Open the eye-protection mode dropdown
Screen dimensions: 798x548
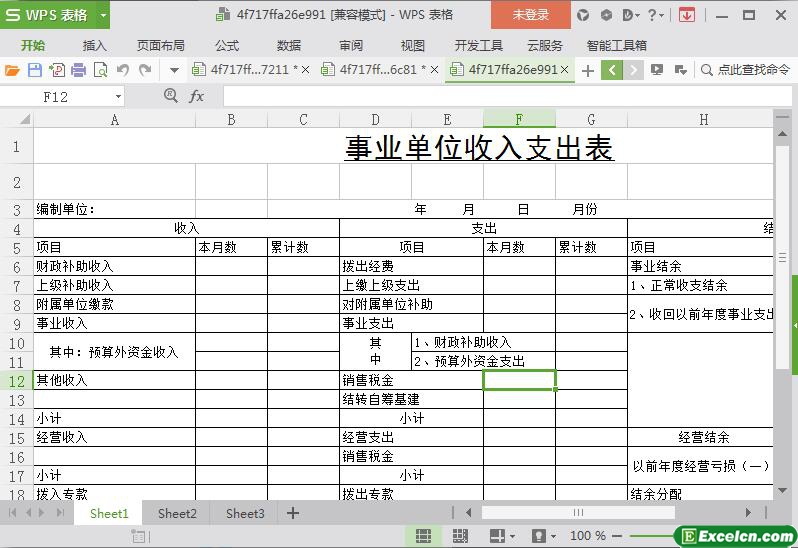point(545,536)
